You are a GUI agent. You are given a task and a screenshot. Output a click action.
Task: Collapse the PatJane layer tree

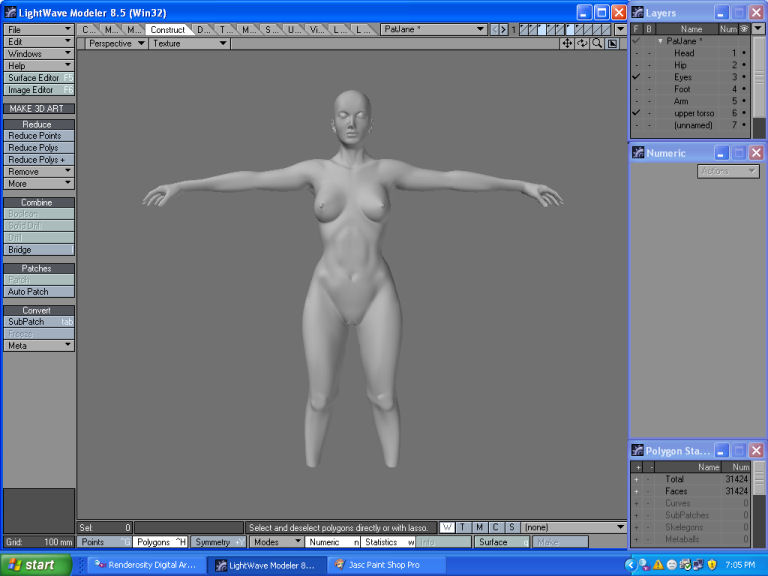pos(660,41)
